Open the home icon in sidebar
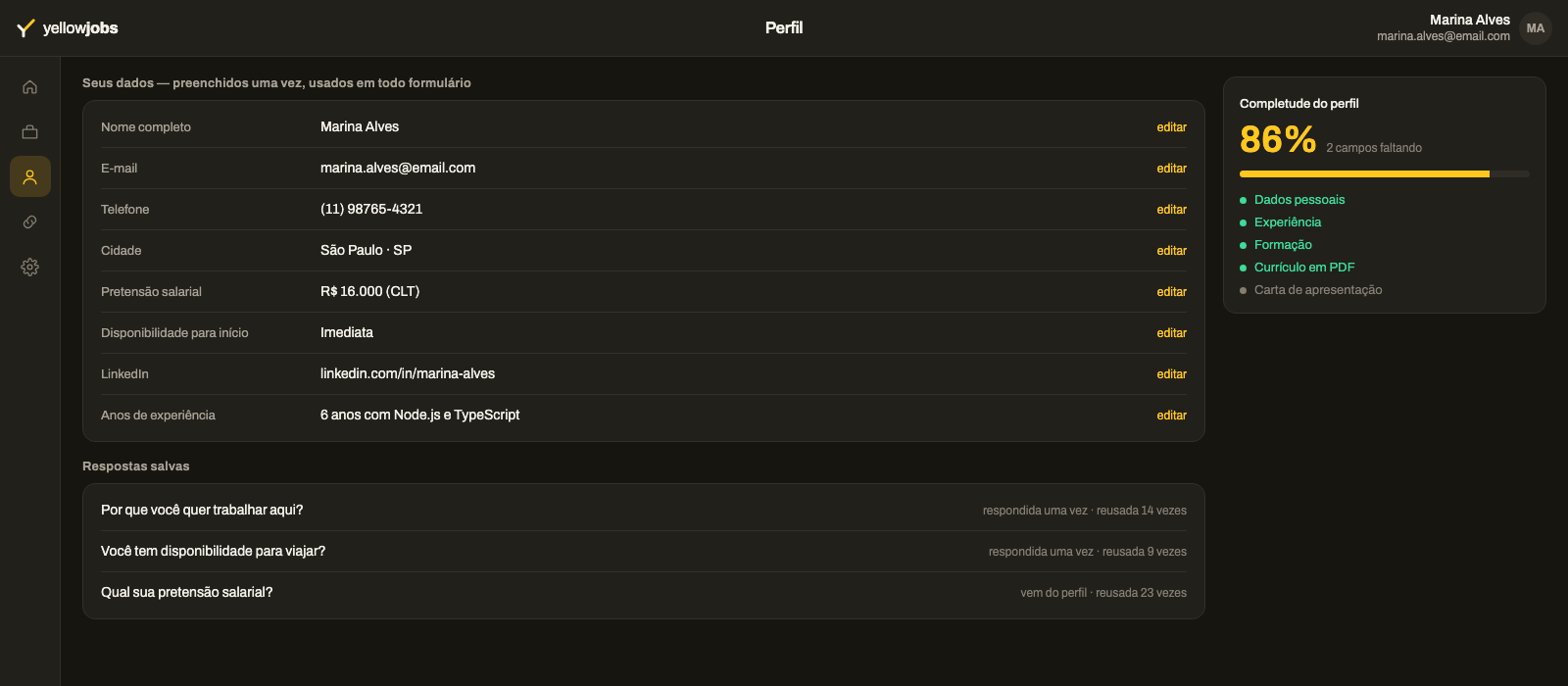Viewport: 1568px width, 686px height. click(30, 86)
